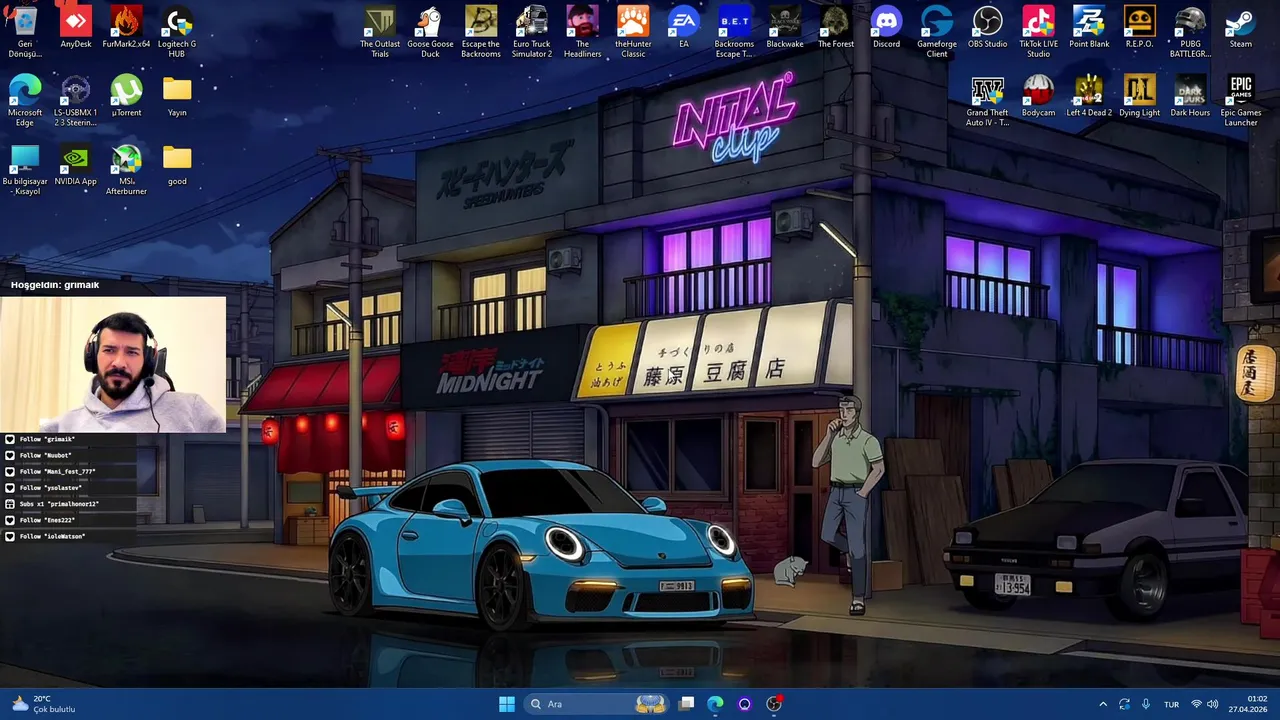Select Gameforge Client icon

pos(937,32)
